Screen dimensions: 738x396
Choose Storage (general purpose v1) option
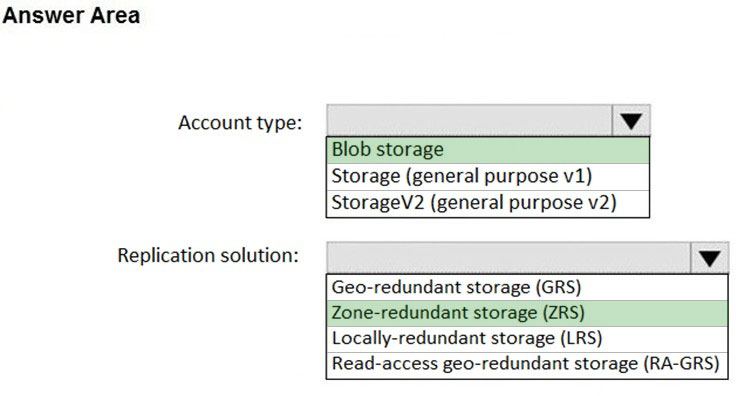488,177
